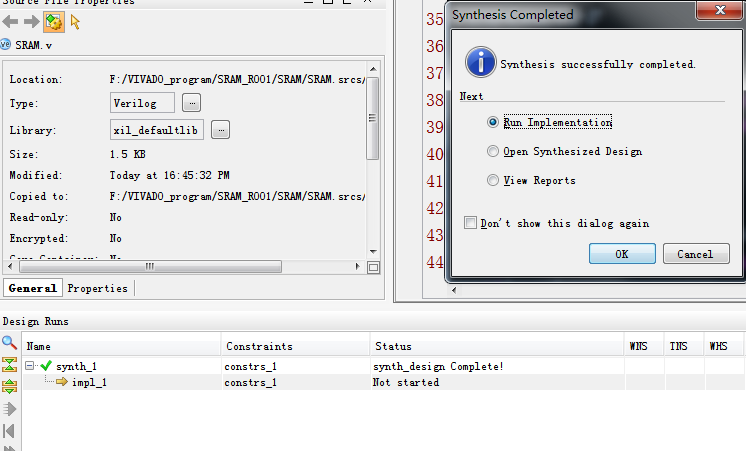Click the '1.5 KB' size value
Image resolution: width=746 pixels, height=451 pixels.
128,154
